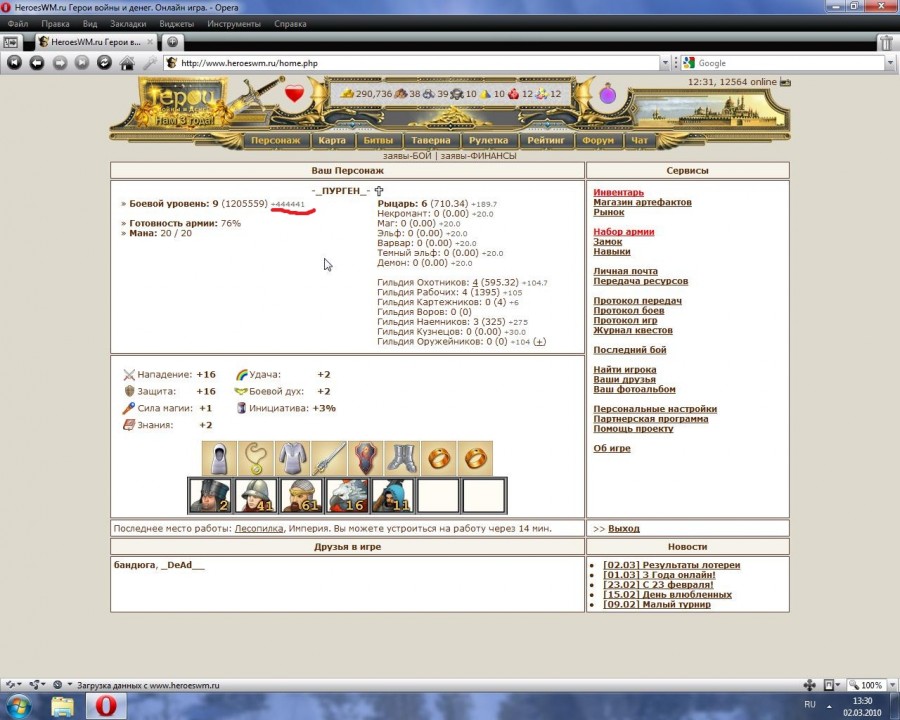Image resolution: width=900 pixels, height=720 pixels.
Task: Select army unit with count 2
Action: (210, 495)
